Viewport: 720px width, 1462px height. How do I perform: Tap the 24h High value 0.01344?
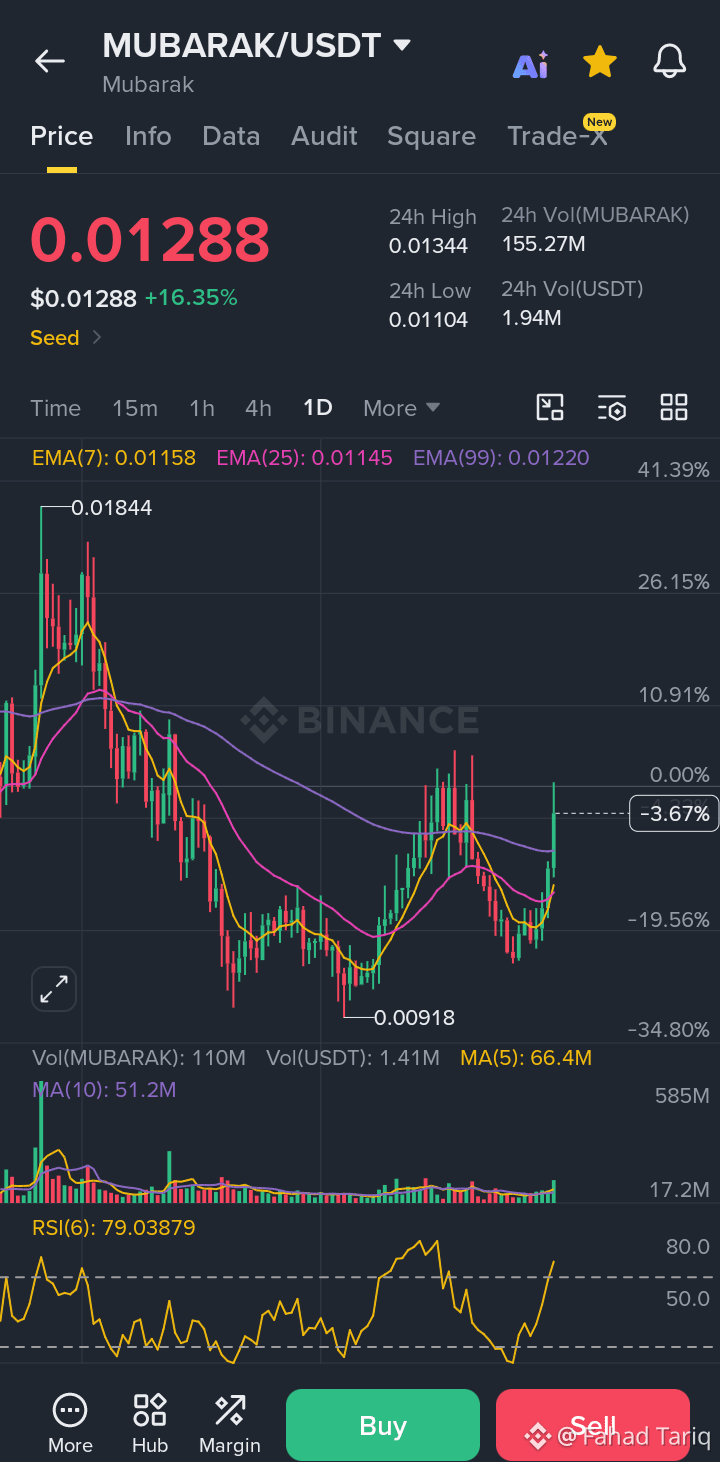pos(428,246)
